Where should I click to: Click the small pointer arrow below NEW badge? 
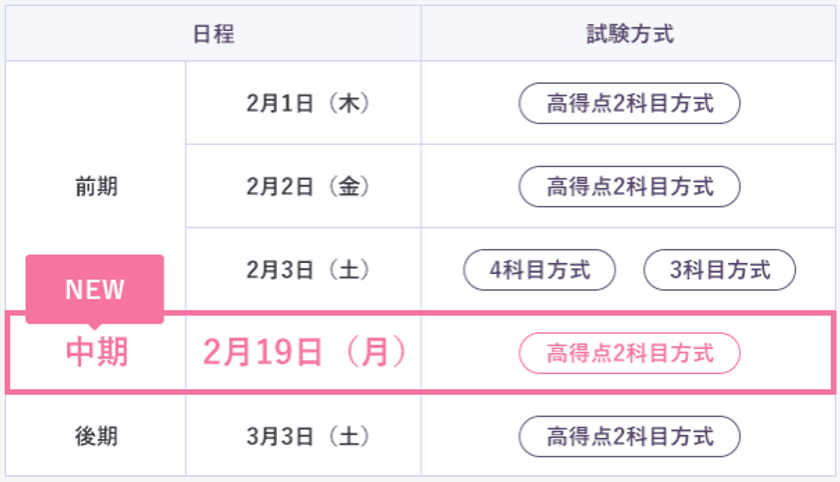tap(95, 326)
